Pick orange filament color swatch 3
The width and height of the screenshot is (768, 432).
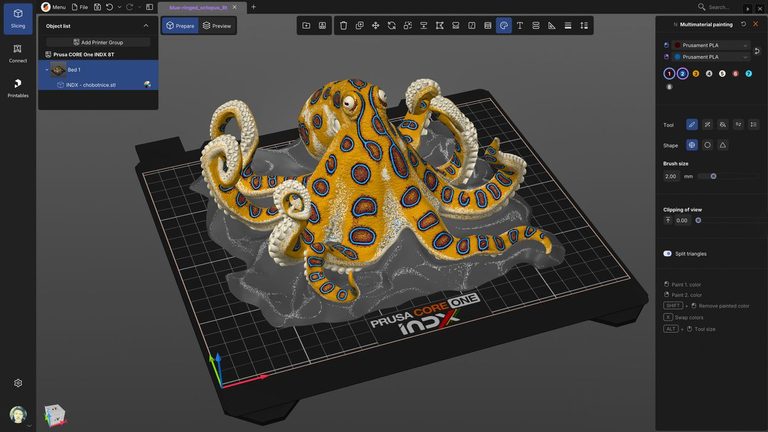(x=696, y=73)
